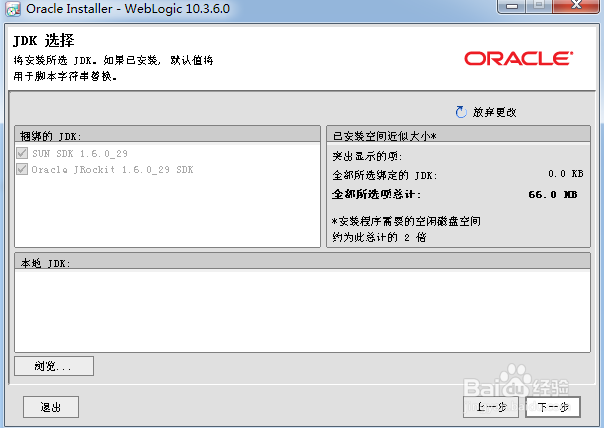Click the 全部所选绑定的 JDK label
Viewport: 604px width, 428px height.
(x=385, y=175)
